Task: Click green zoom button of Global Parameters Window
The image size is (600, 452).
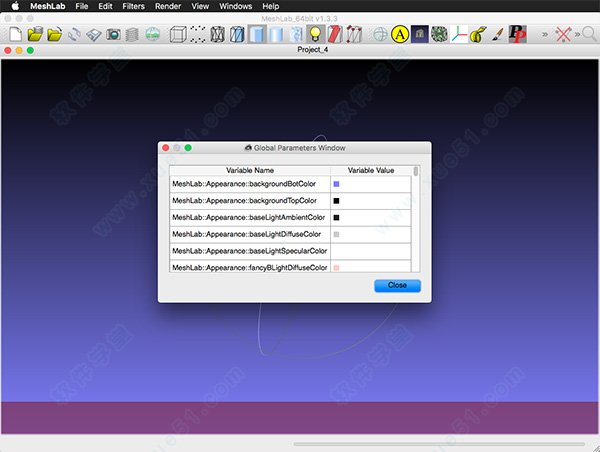Action: pyautogui.click(x=188, y=148)
